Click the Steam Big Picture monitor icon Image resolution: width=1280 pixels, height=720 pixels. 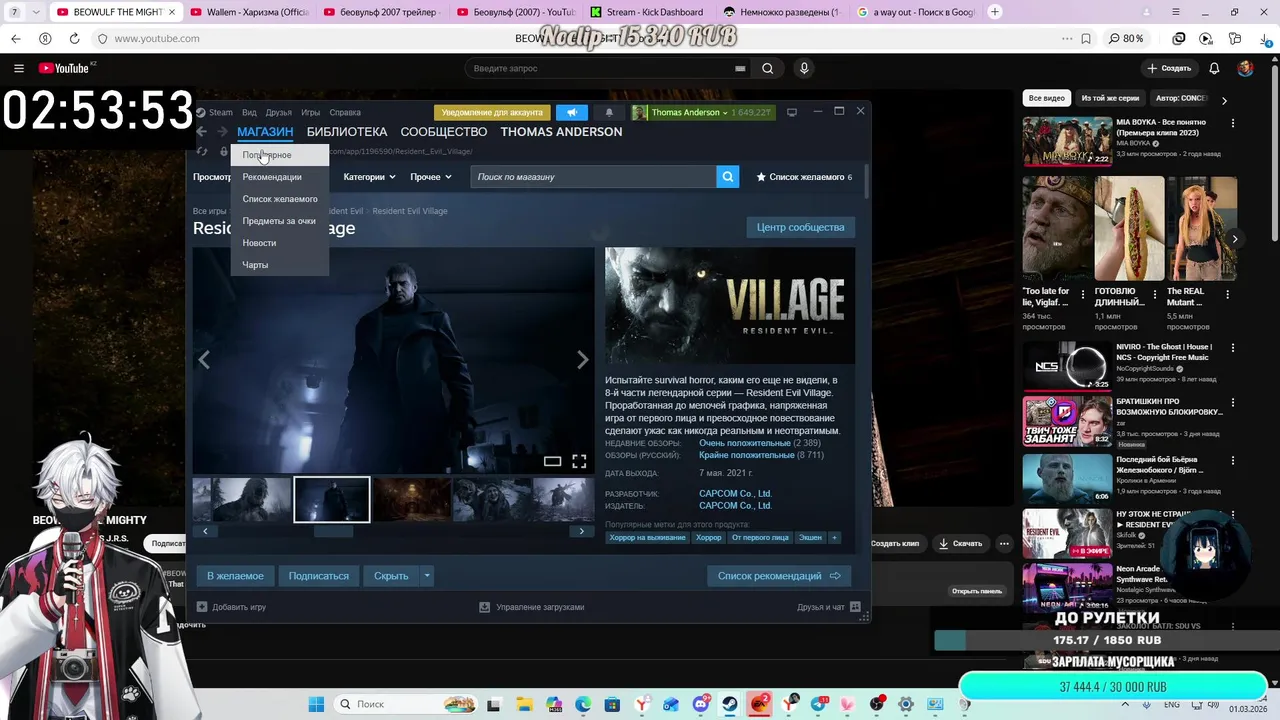(792, 112)
